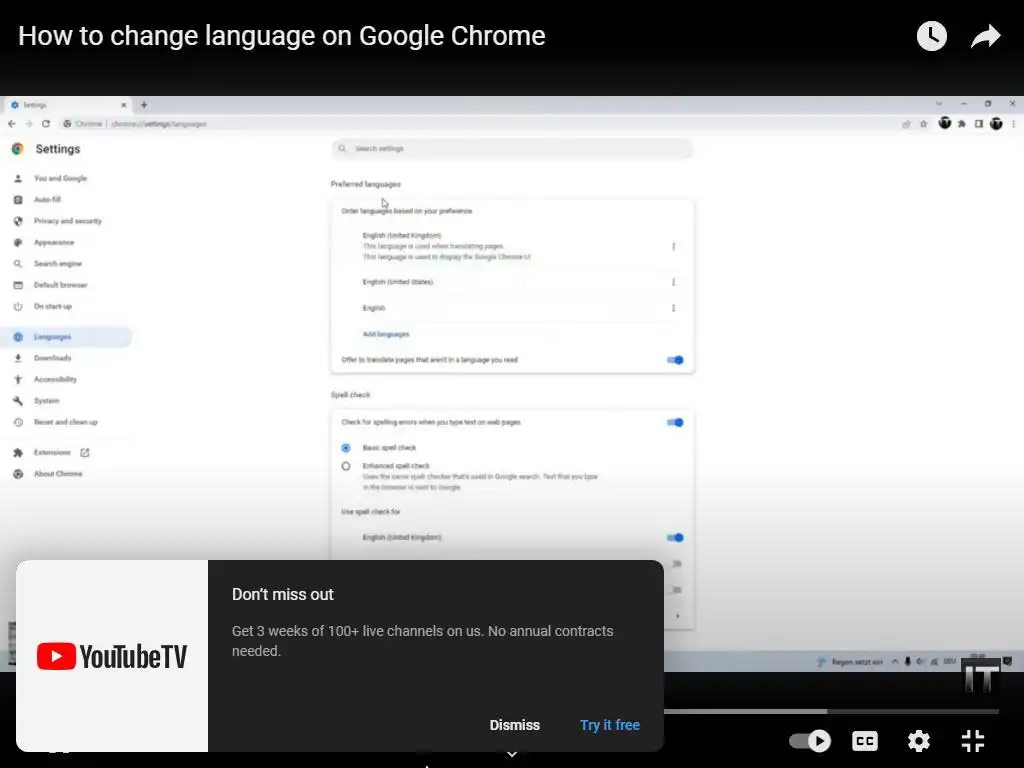Open Search engine settings section
Screen dimensions: 1024x768
[57, 264]
